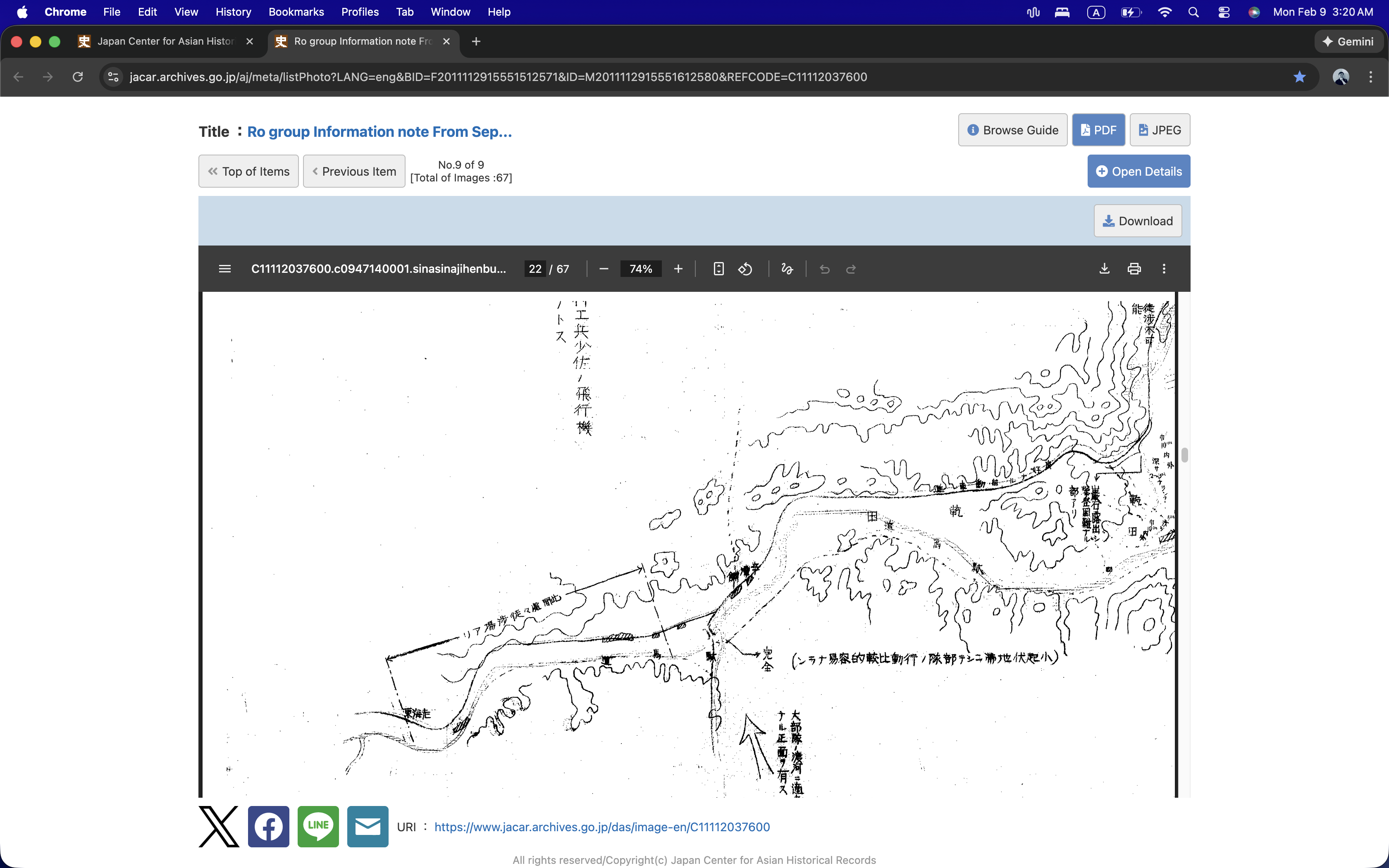Share the page via LINE

(318, 827)
